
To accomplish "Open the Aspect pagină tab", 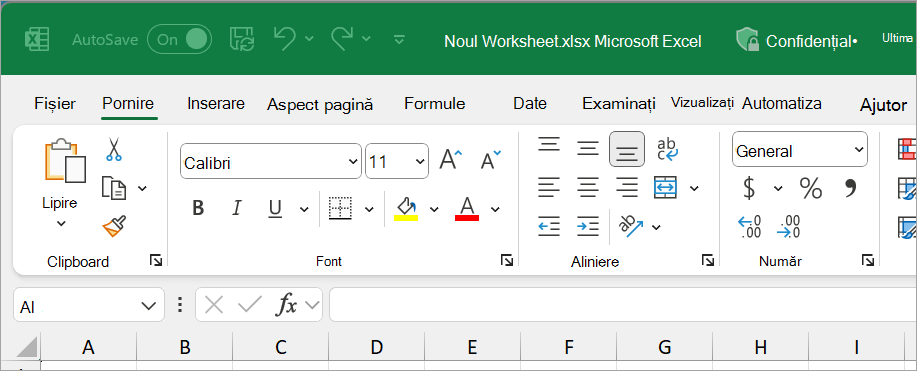I will coord(320,105).
